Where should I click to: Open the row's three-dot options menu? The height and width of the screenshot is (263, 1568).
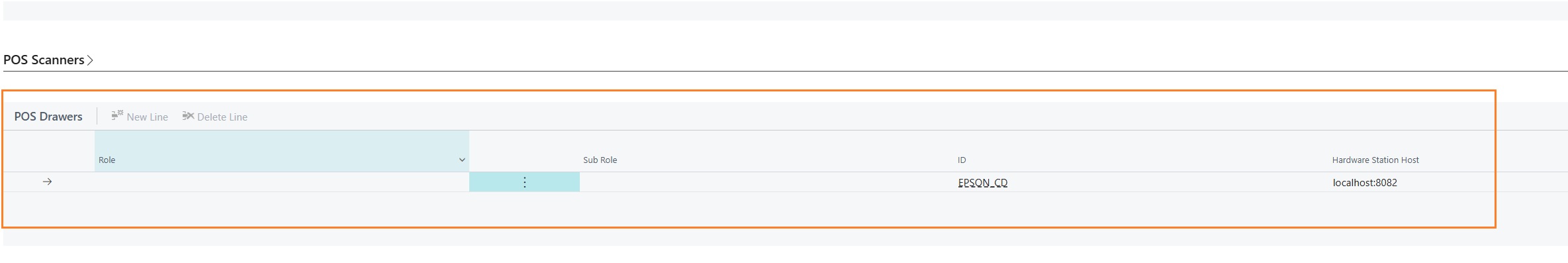524,182
